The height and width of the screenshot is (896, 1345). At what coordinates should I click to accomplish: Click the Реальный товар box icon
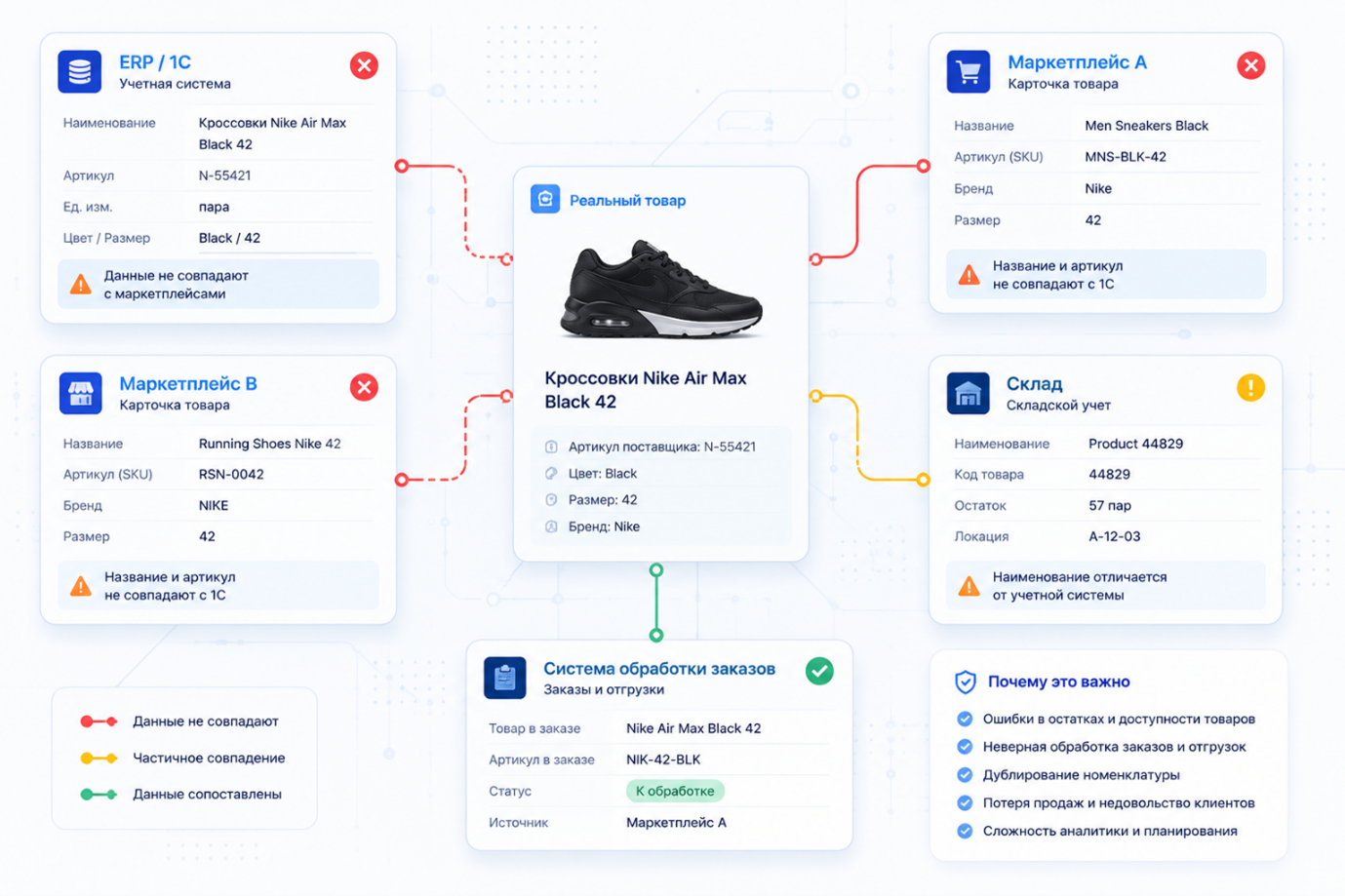tap(545, 199)
